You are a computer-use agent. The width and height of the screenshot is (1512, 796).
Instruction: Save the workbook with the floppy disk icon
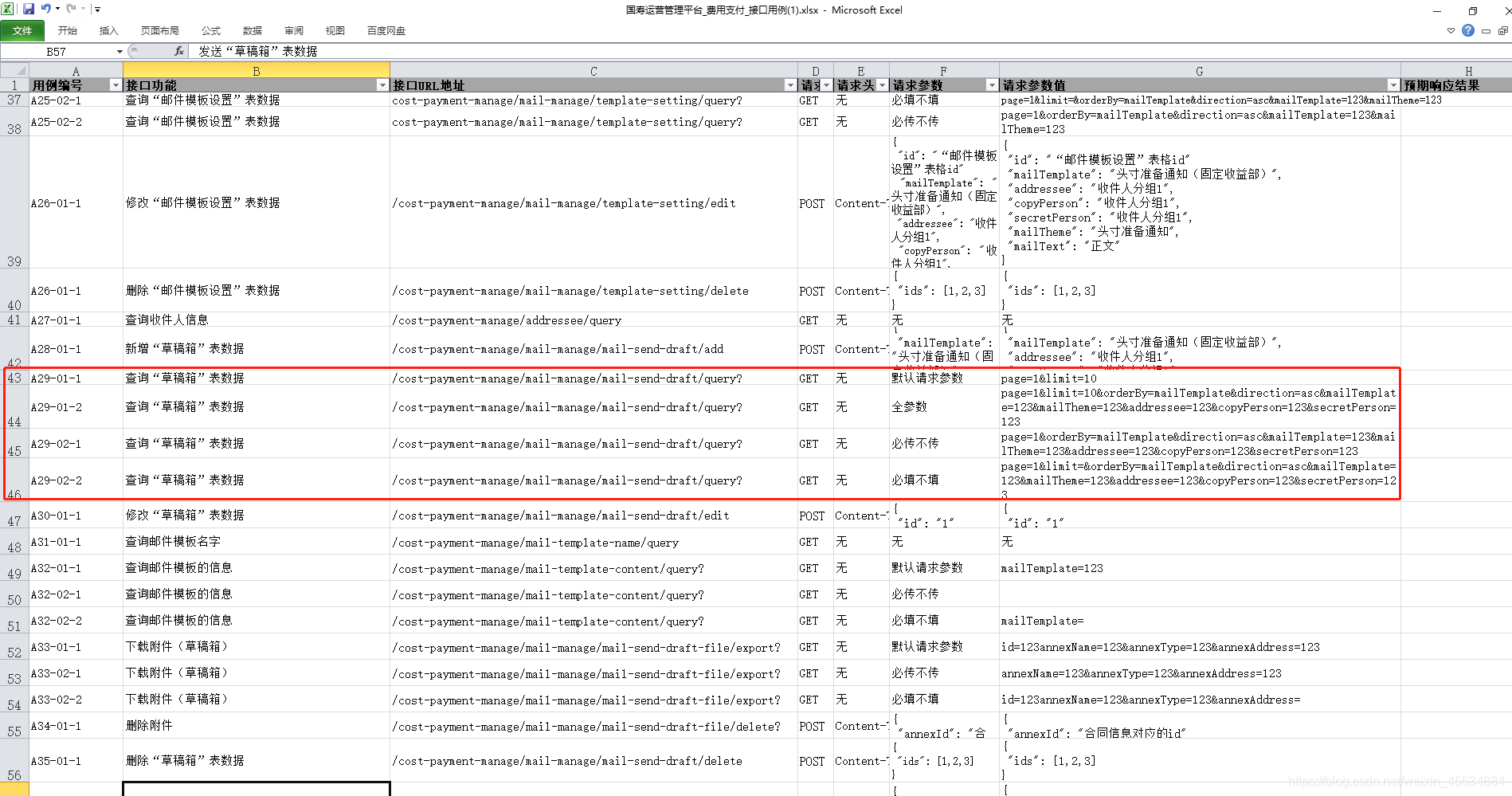click(29, 10)
